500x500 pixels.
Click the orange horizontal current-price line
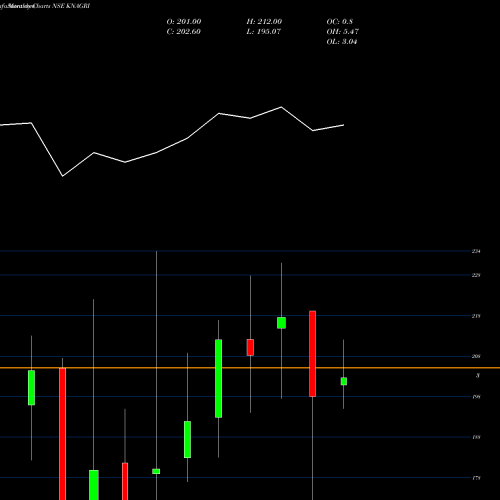point(250,368)
